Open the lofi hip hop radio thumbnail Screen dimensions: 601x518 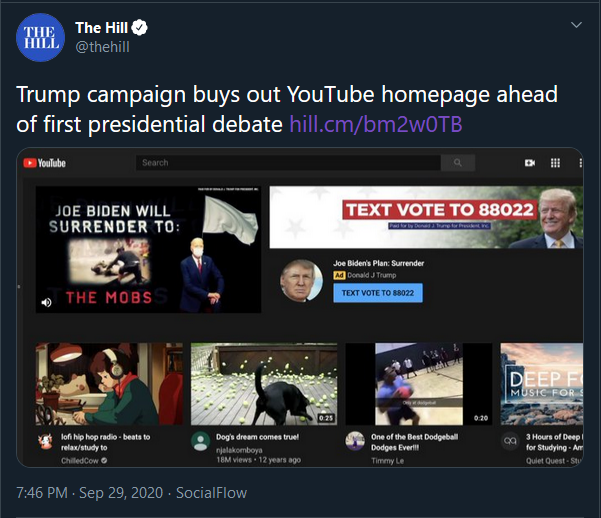click(109, 385)
